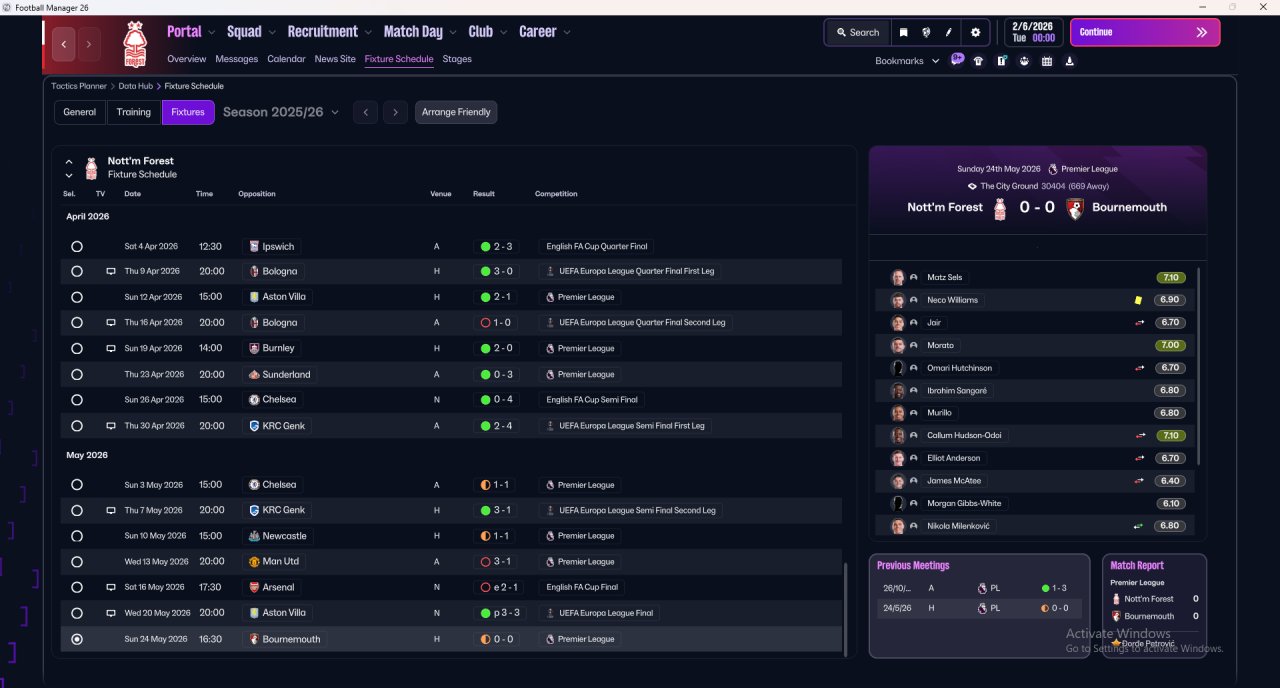
Task: Click the Continue button
Action: click(x=1145, y=32)
